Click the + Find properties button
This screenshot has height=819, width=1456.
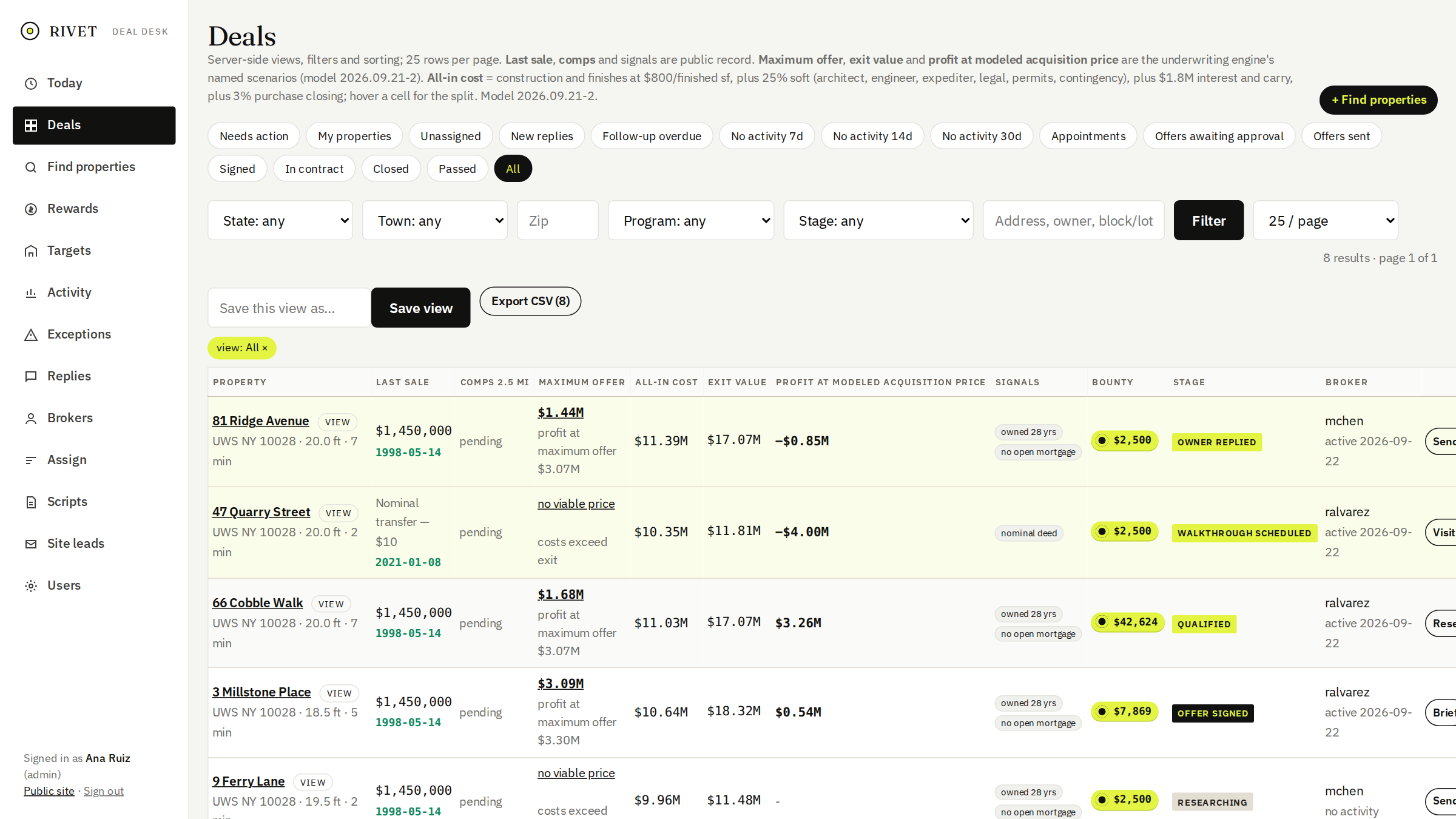(x=1378, y=99)
